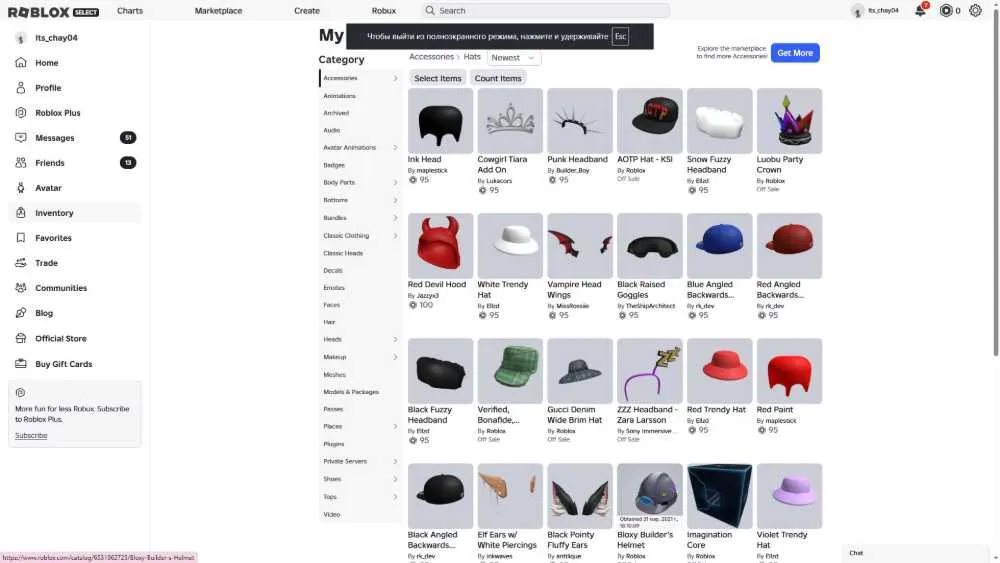Expand the Accessories category chevron

click(395, 78)
